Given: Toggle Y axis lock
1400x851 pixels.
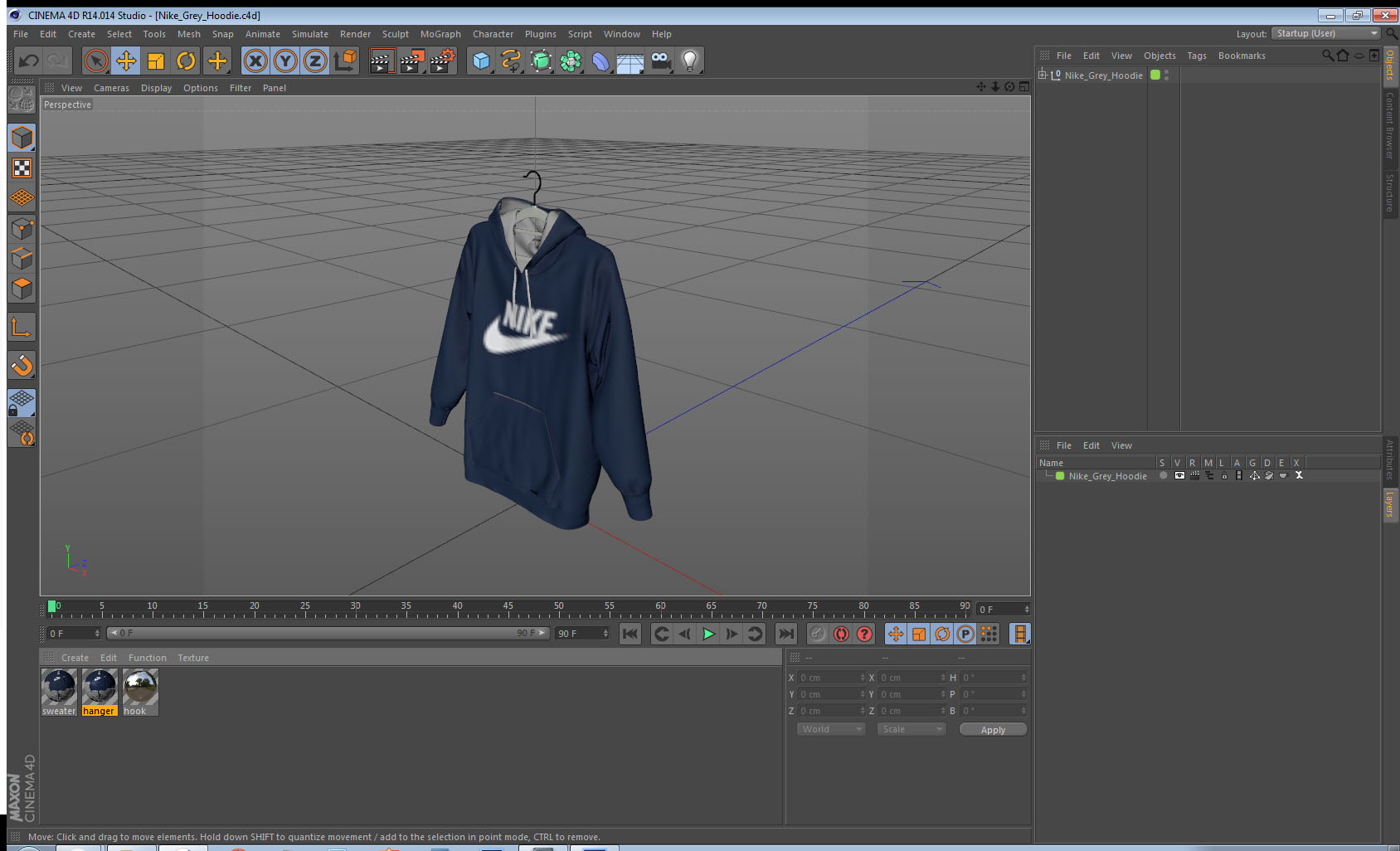Looking at the screenshot, I should [285, 61].
